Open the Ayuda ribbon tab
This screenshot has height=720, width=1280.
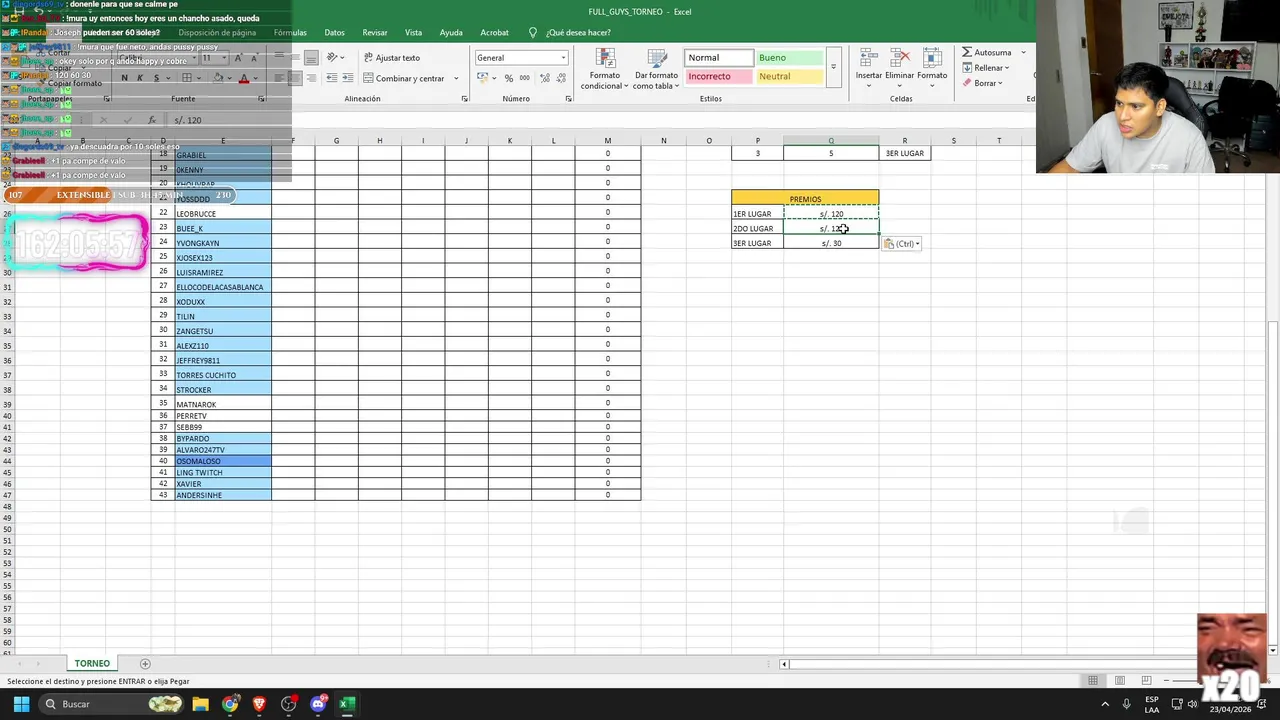tap(451, 32)
